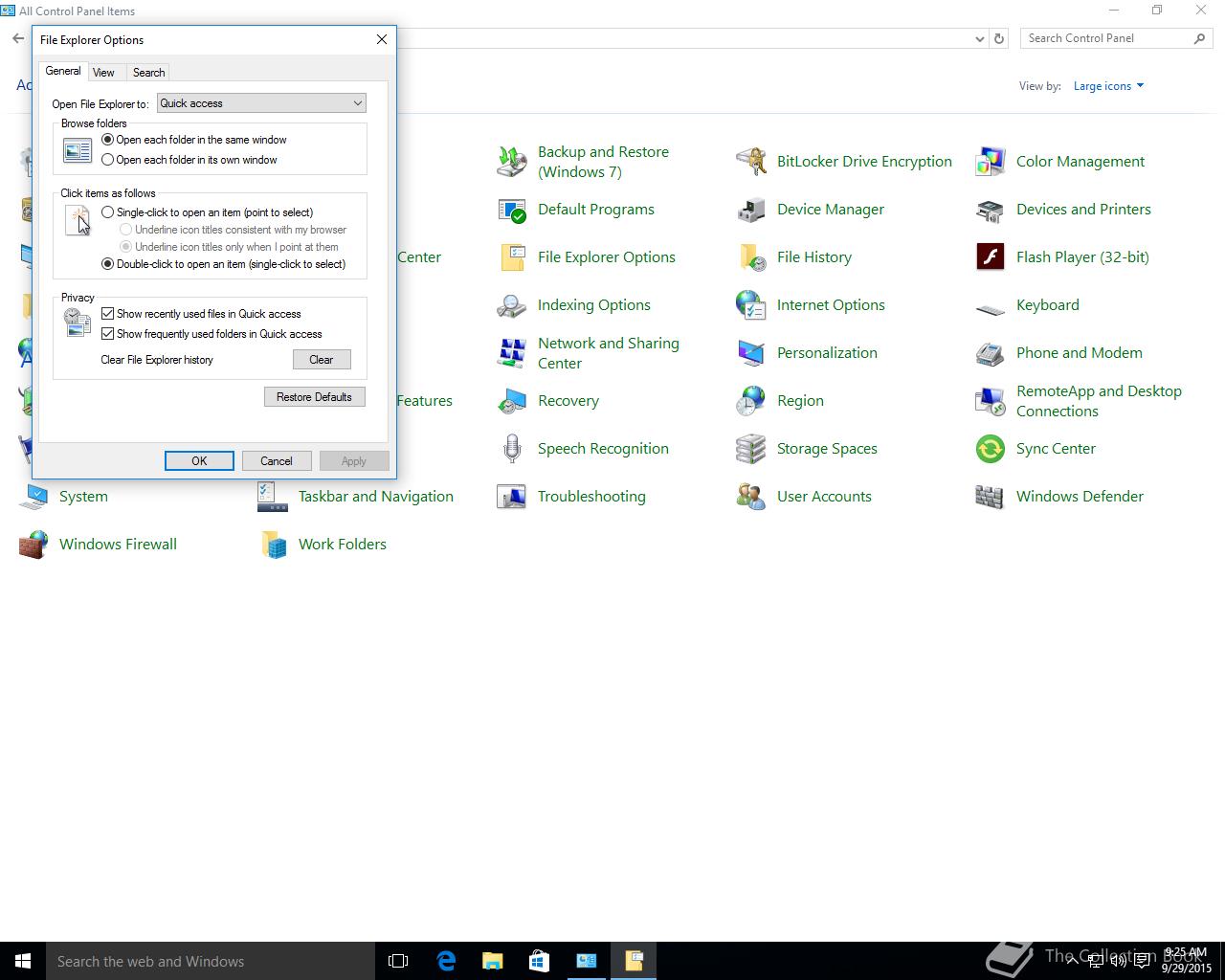
Task: Toggle Show recently used files in Quick access
Action: (x=108, y=314)
